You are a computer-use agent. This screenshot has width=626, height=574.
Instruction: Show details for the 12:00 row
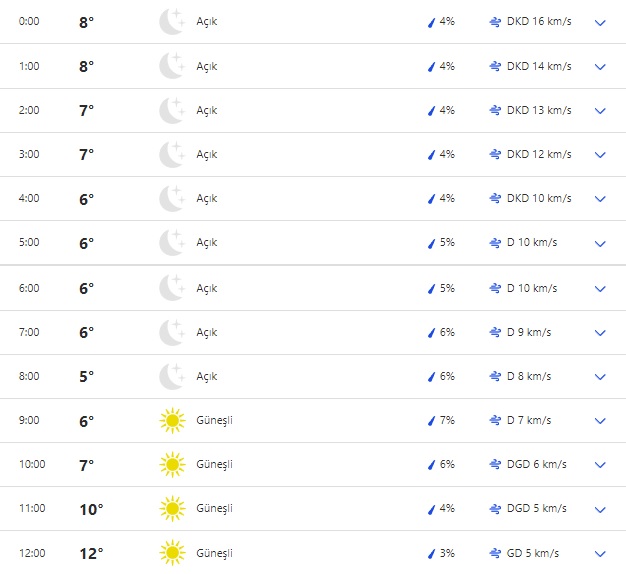click(x=600, y=553)
